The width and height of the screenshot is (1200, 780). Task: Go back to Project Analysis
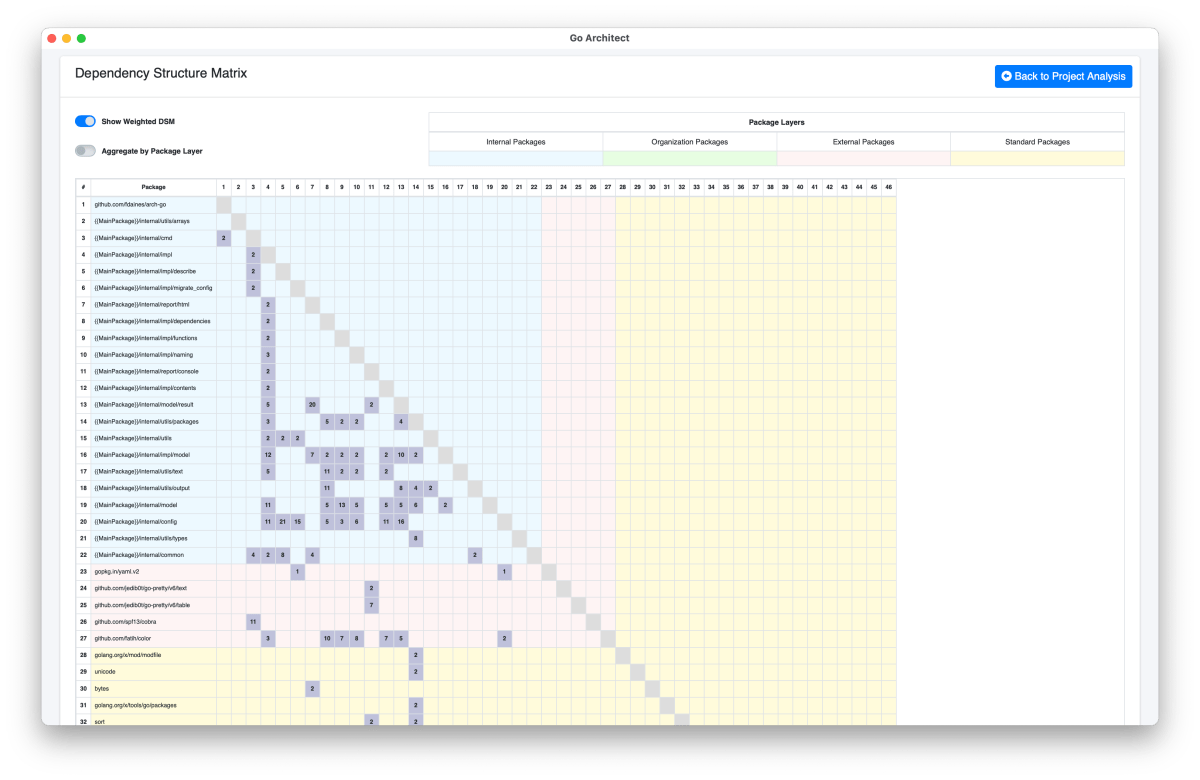click(x=1063, y=76)
